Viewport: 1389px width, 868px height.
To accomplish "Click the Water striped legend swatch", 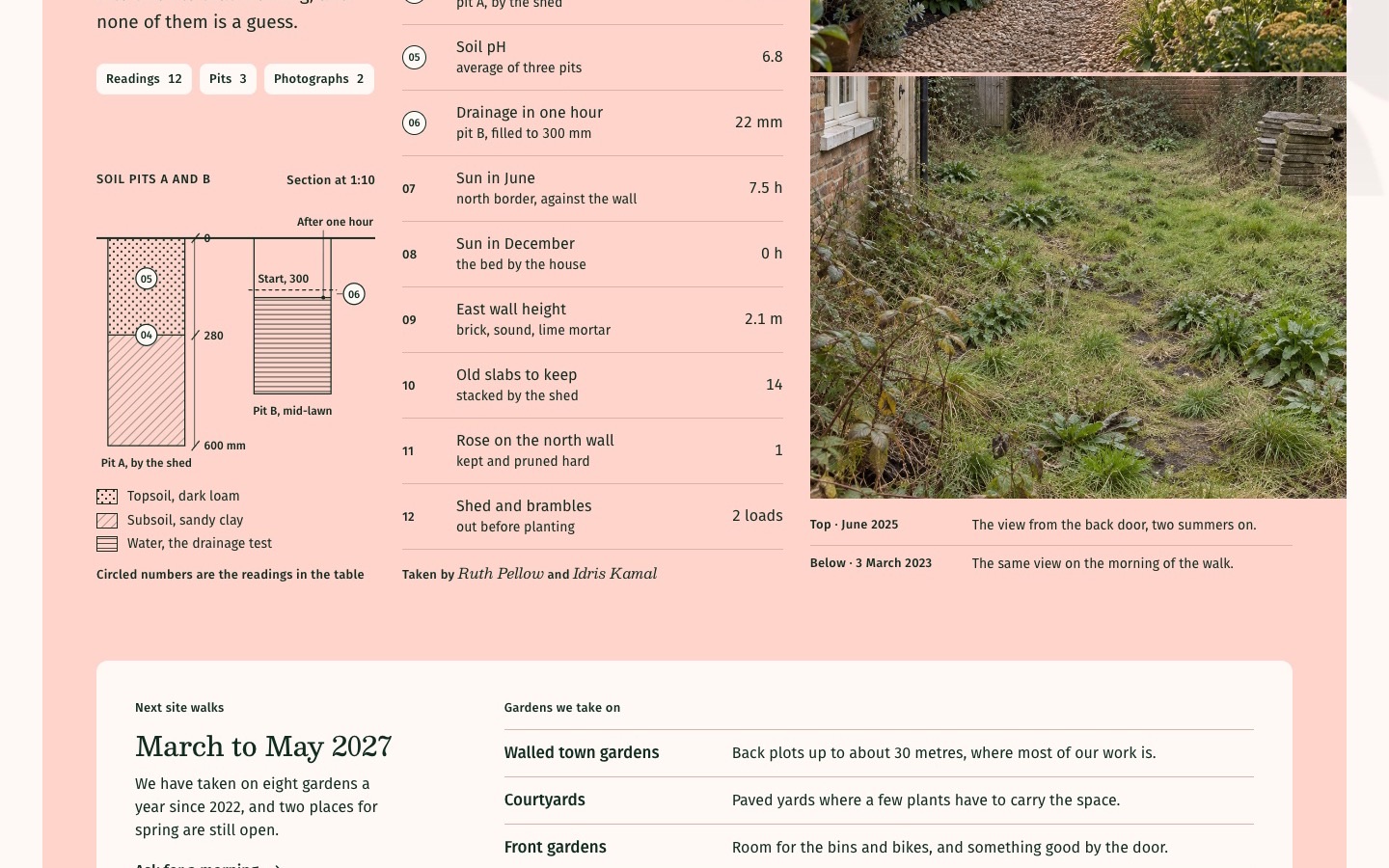I will point(107,544).
